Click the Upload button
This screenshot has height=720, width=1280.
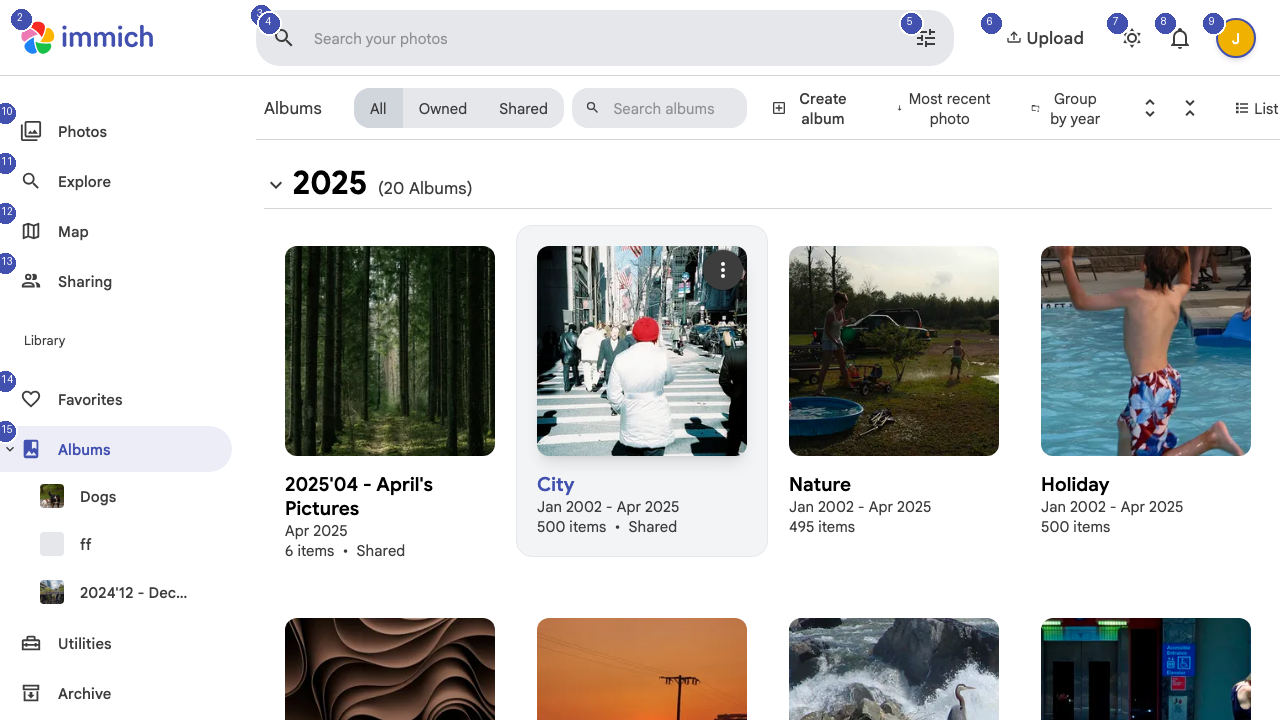[1045, 38]
